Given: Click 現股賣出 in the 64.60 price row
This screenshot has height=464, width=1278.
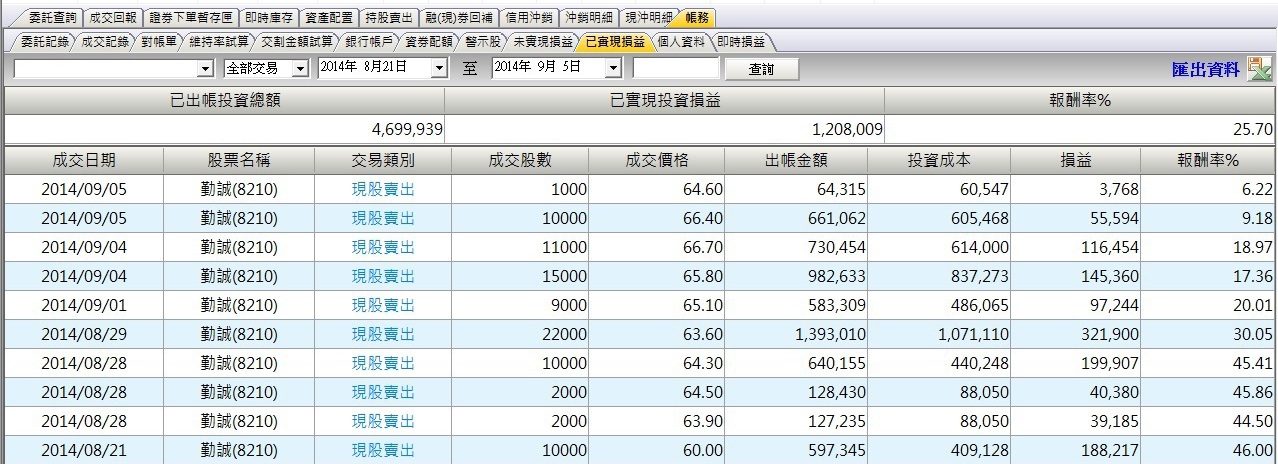Looking at the screenshot, I should (383, 189).
